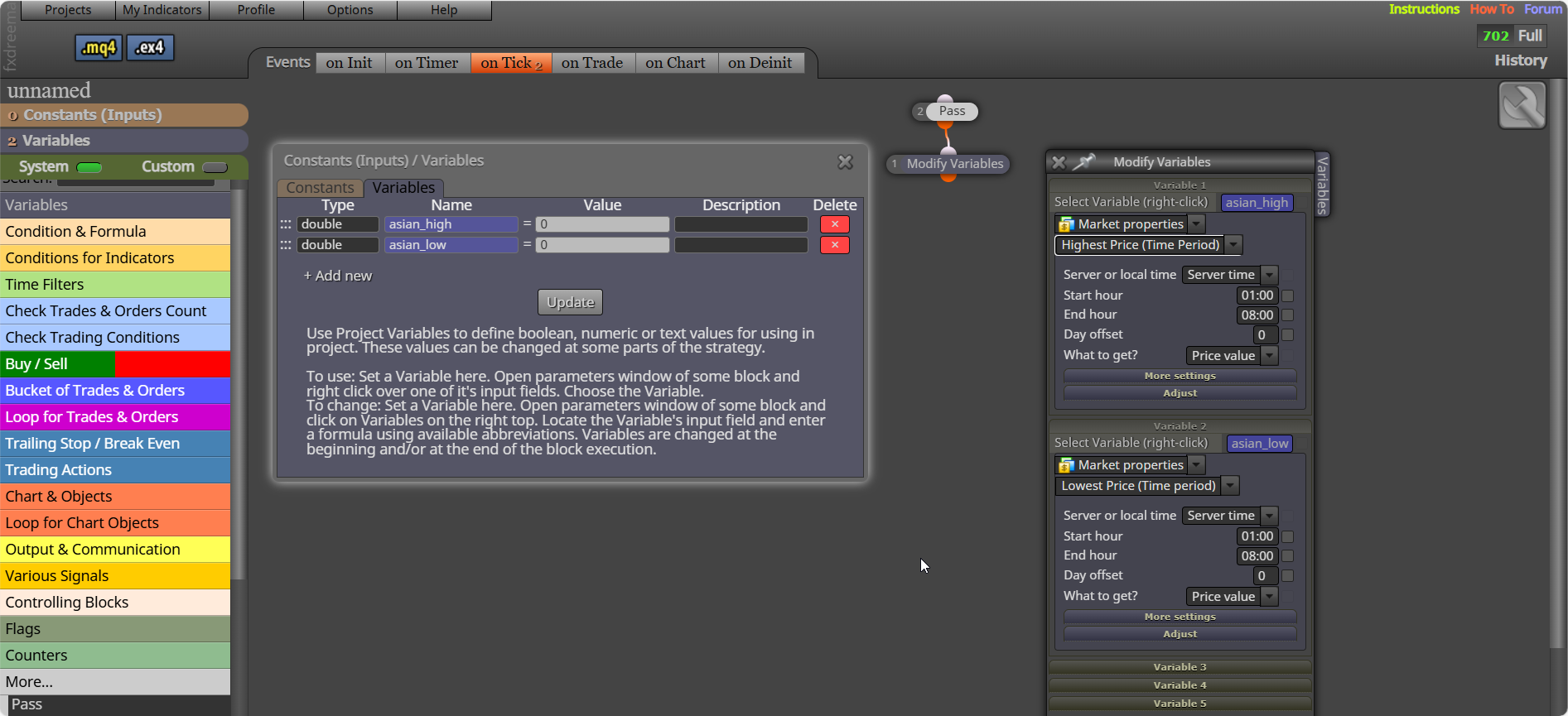
Task: Switch to the on Init event tab
Action: pyautogui.click(x=350, y=63)
